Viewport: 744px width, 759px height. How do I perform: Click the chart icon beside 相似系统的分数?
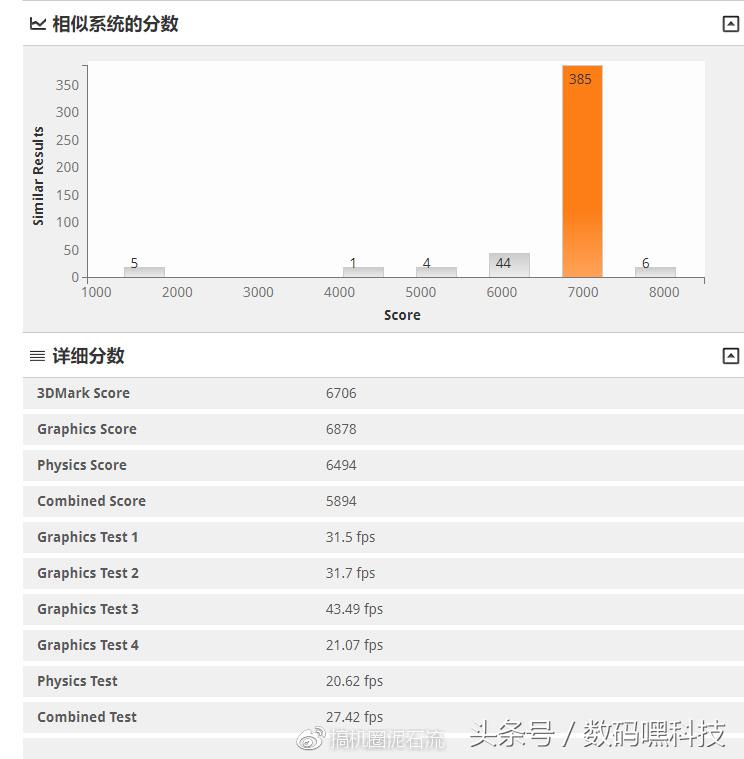[x=38, y=24]
